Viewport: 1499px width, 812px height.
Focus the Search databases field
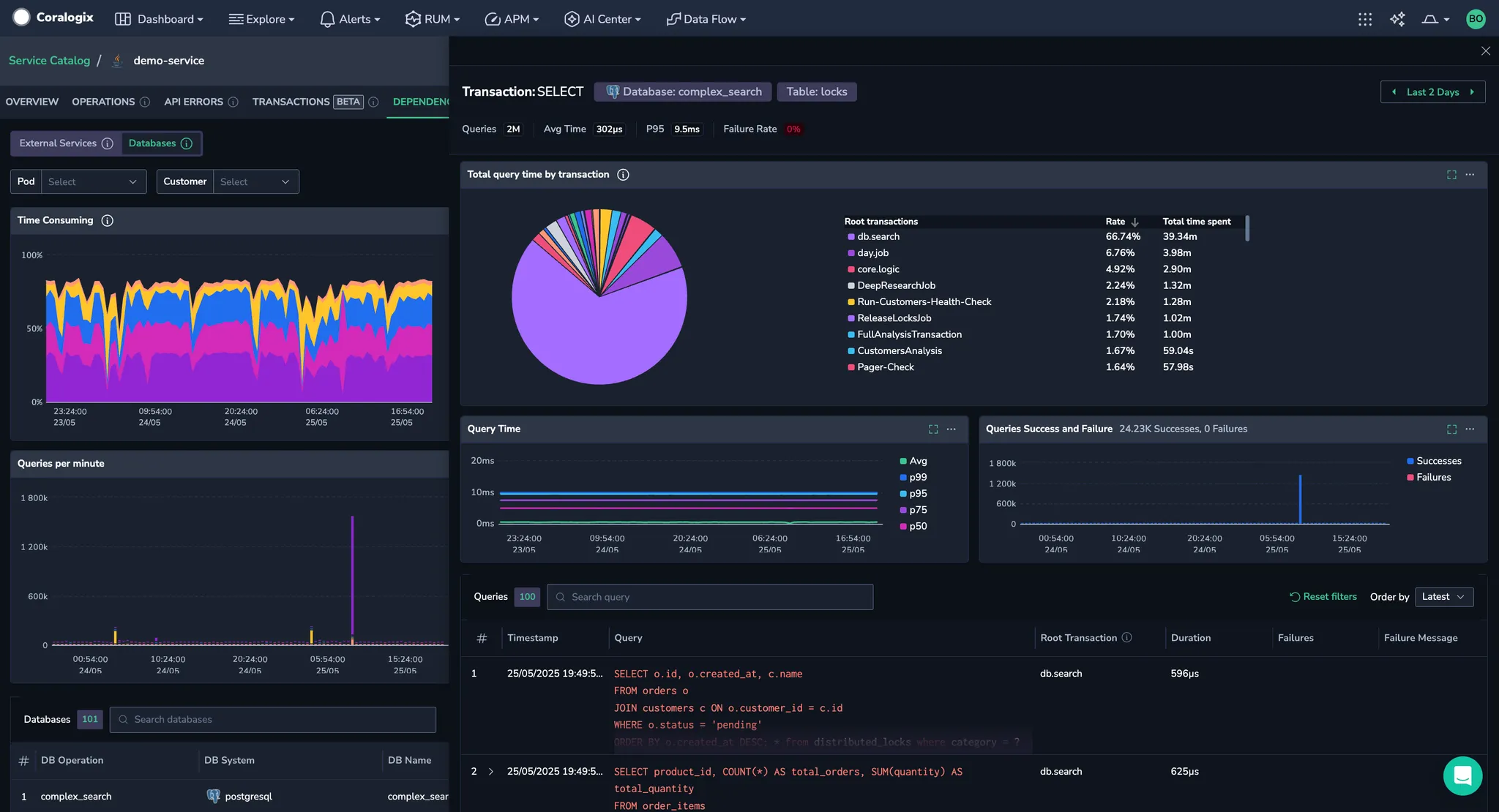pyautogui.click(x=273, y=720)
